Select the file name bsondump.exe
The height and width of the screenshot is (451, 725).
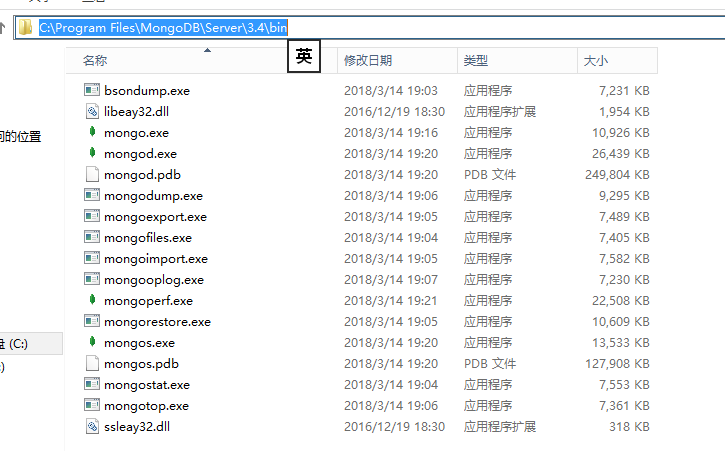point(147,91)
